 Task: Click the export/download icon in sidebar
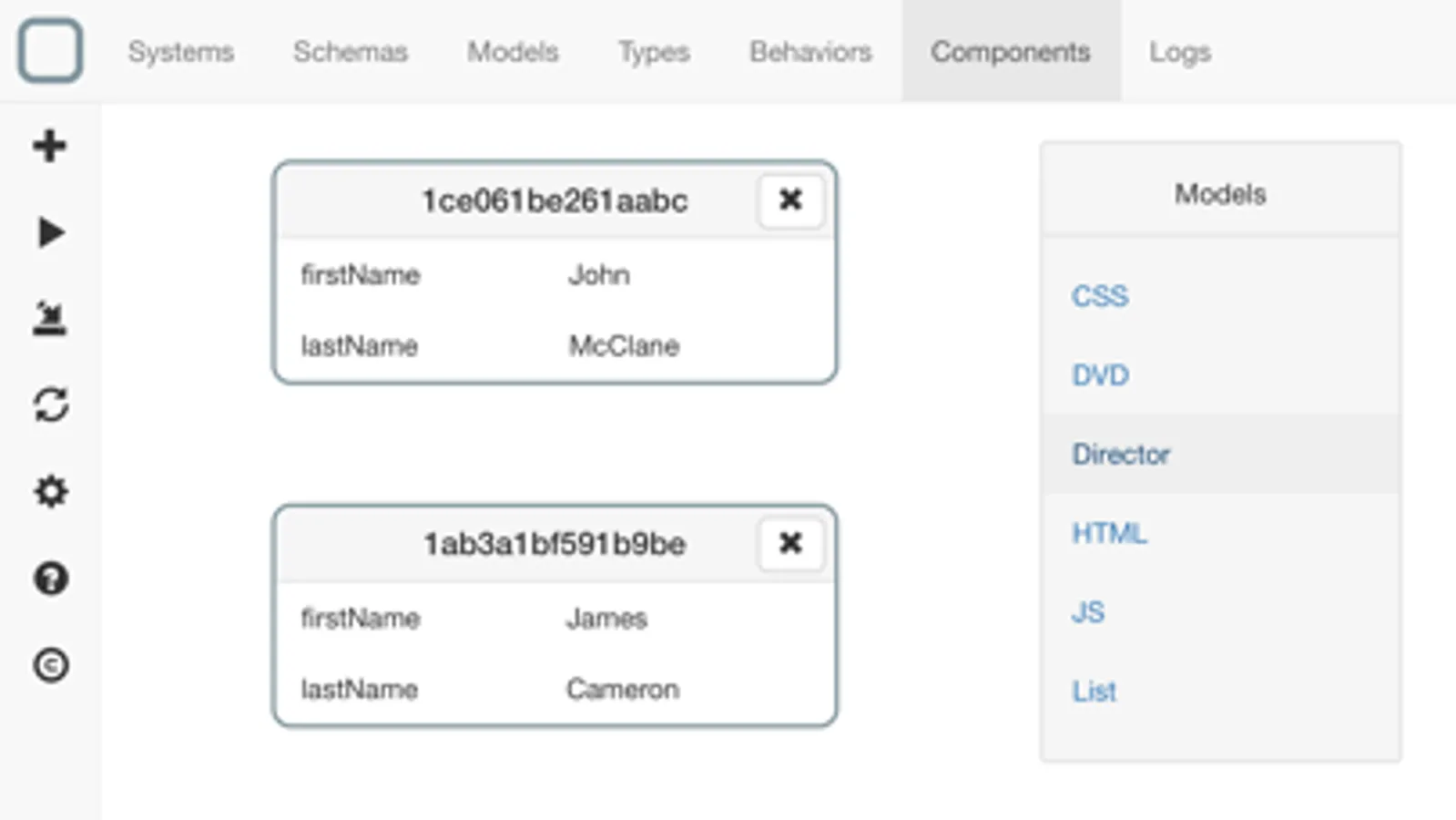pos(50,319)
